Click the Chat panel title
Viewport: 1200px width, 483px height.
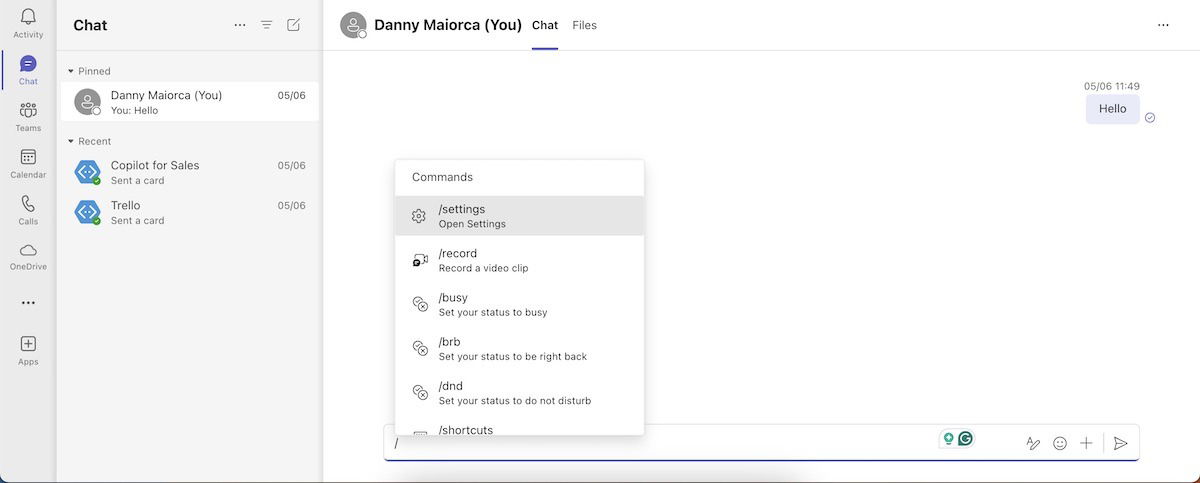tap(90, 25)
